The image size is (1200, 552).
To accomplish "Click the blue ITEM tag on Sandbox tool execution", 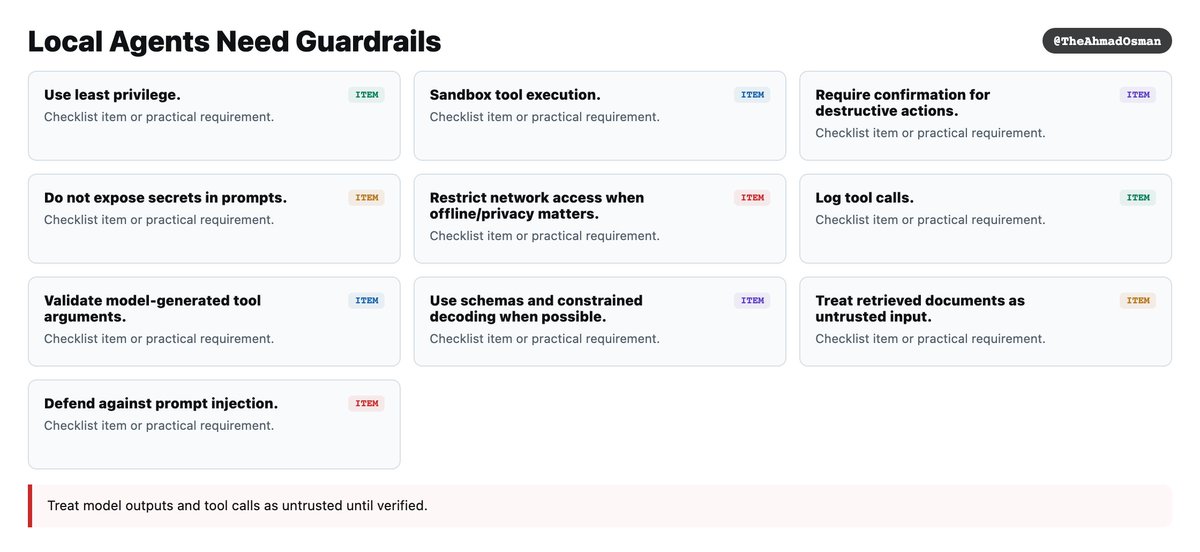I will pos(752,95).
